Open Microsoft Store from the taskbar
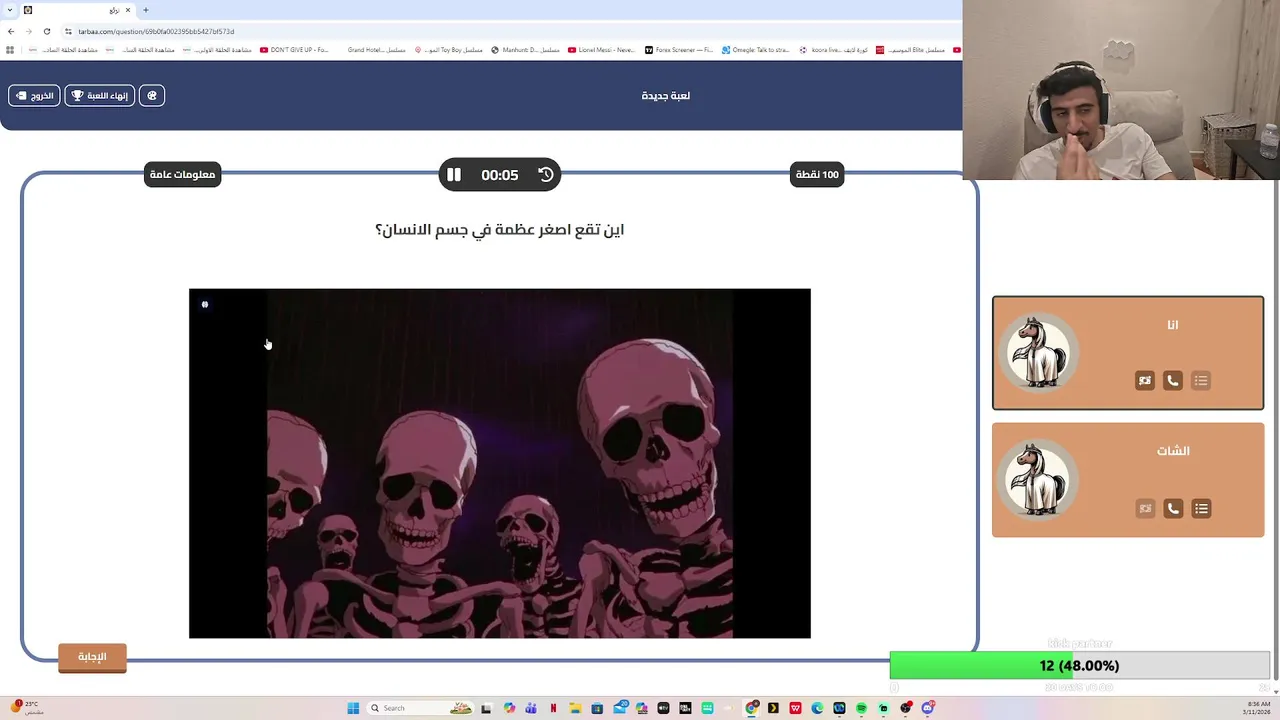 [x=597, y=708]
